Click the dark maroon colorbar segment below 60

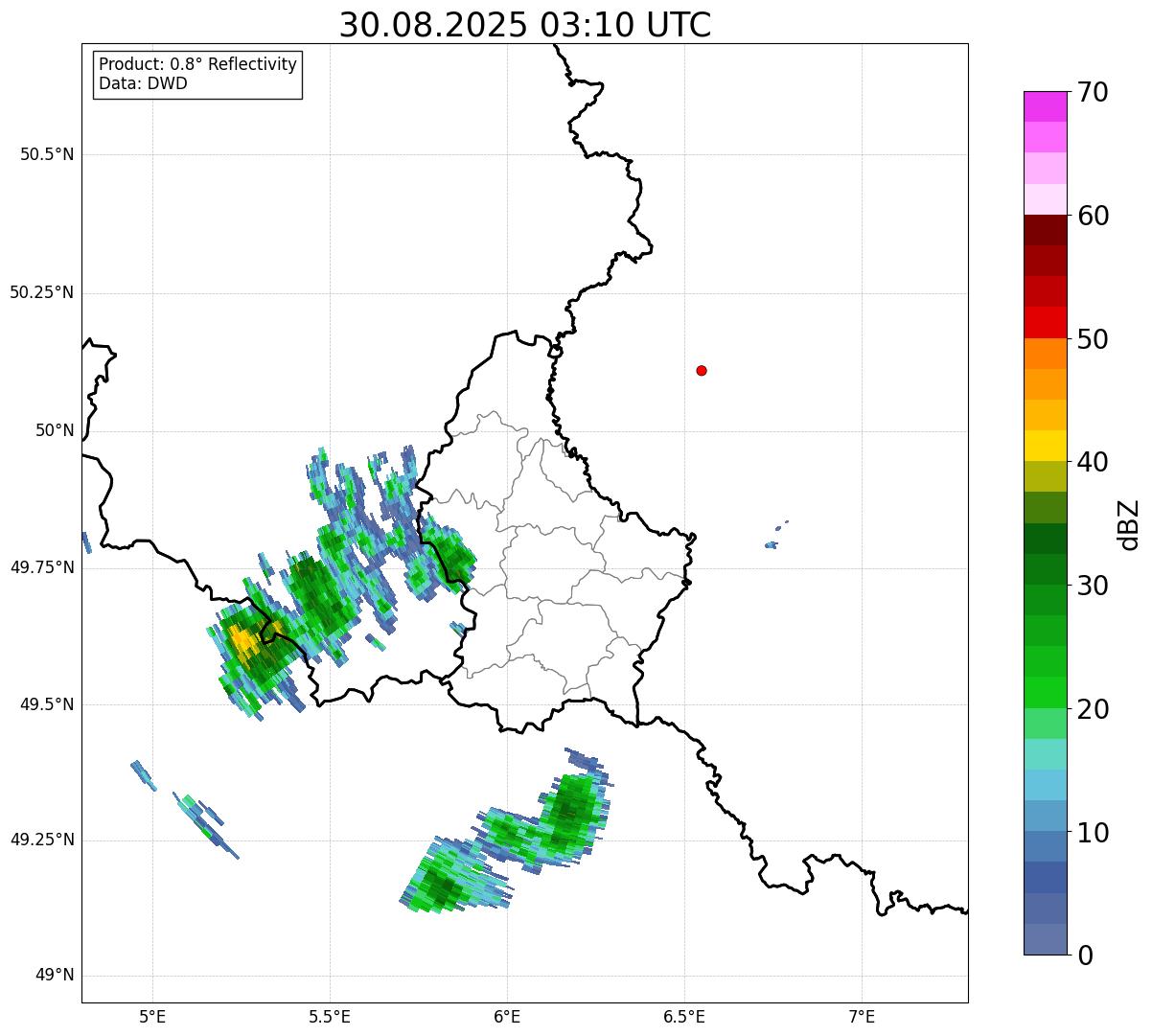(1046, 230)
